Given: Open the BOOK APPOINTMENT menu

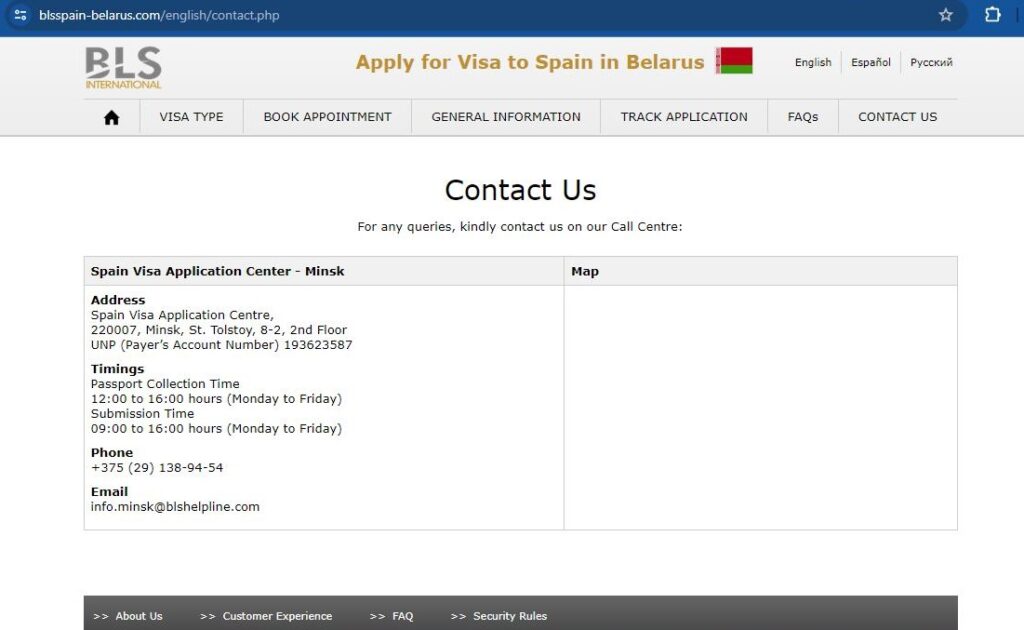Looking at the screenshot, I should (325, 116).
